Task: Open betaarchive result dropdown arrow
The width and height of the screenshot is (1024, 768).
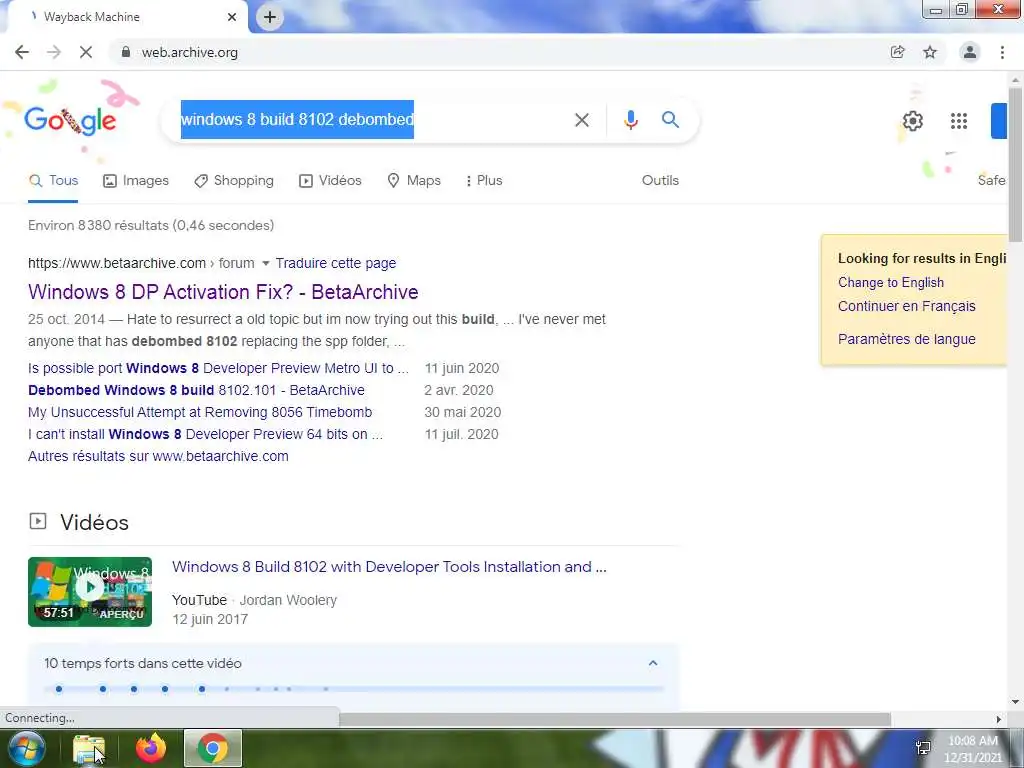Action: (265, 264)
